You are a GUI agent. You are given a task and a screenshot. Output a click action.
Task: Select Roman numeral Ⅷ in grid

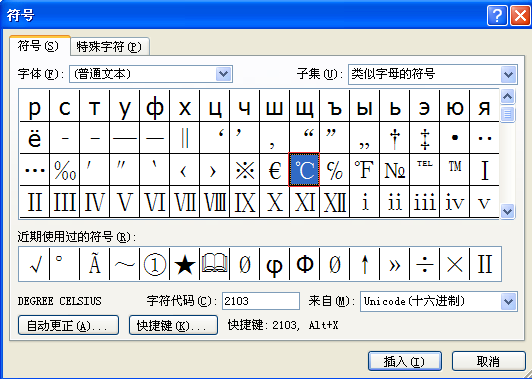pos(214,202)
